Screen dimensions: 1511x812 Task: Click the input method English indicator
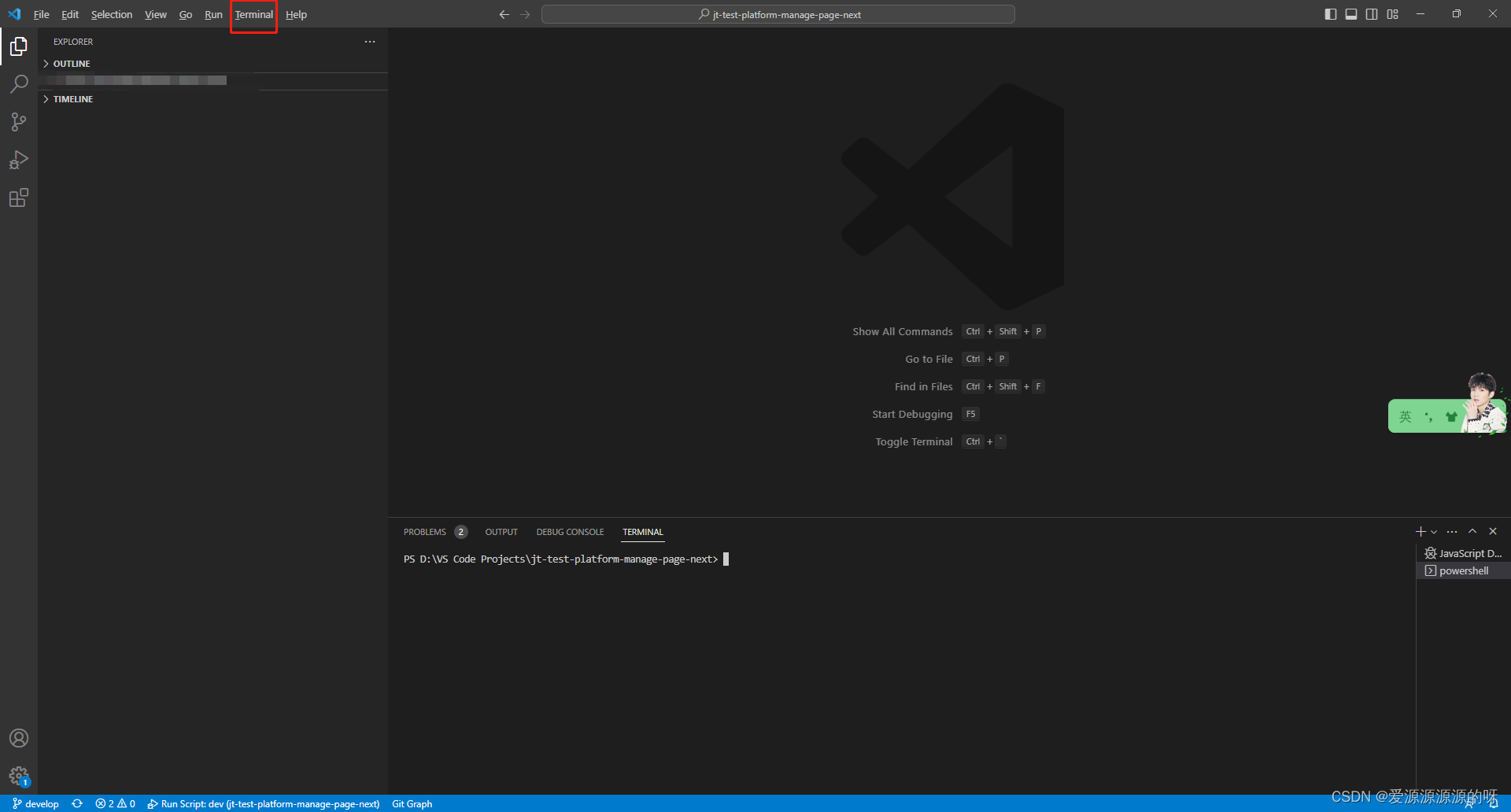(1406, 417)
